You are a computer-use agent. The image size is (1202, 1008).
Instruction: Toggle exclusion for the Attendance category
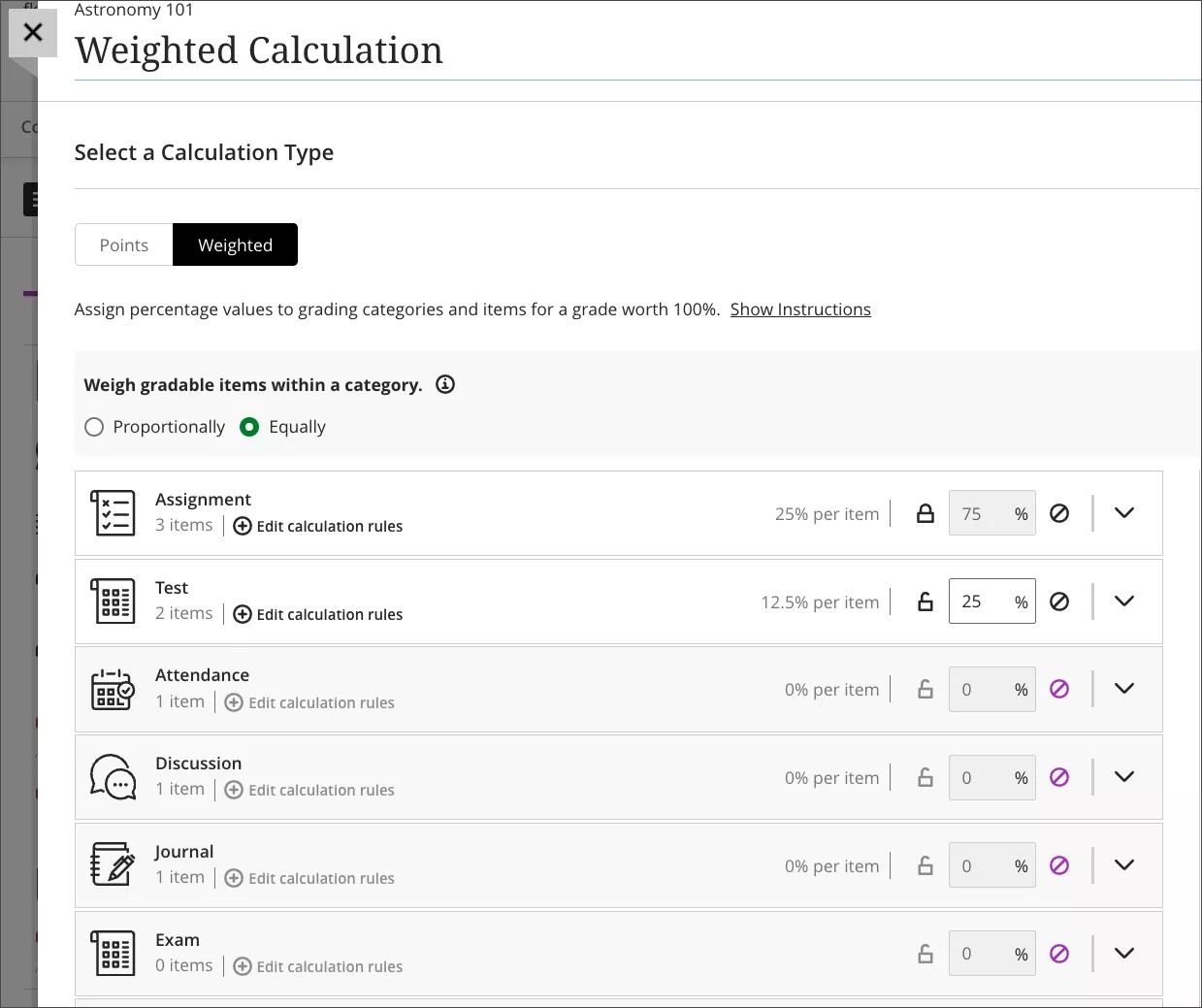tap(1060, 689)
